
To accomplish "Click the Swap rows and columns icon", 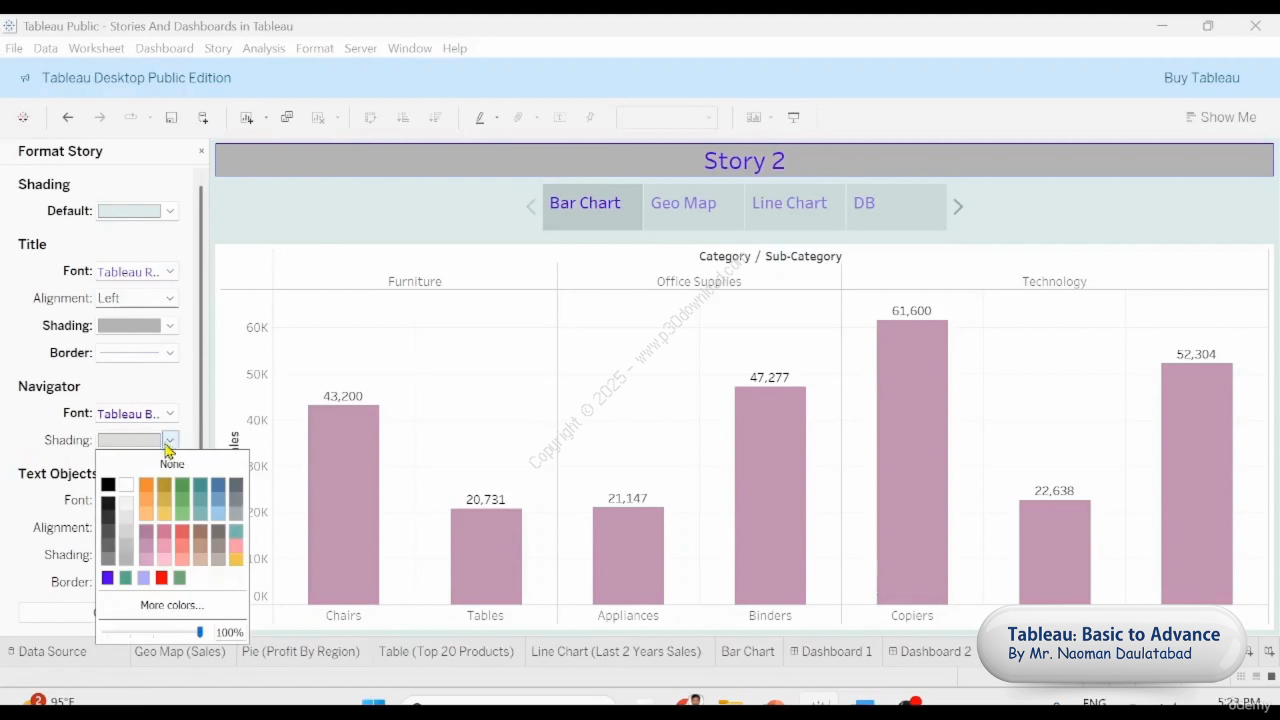I will [x=370, y=117].
